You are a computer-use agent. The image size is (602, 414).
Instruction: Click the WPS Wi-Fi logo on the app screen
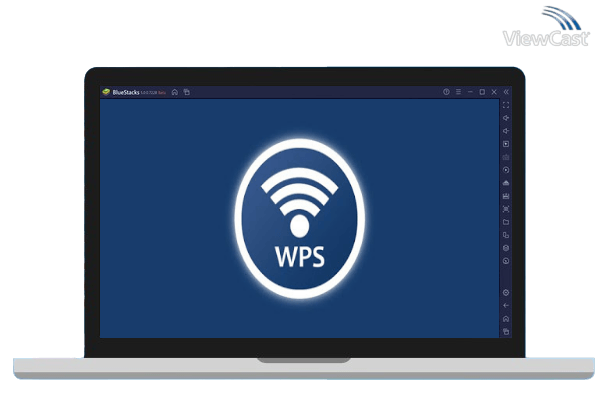click(299, 219)
